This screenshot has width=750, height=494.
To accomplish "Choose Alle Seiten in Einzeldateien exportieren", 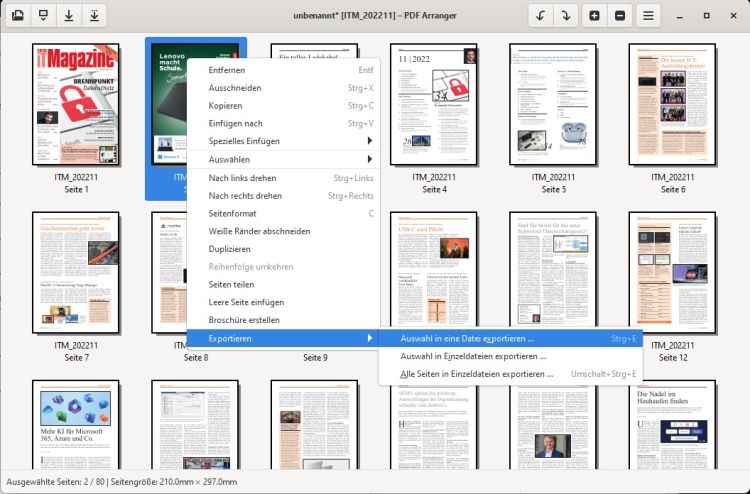I will tap(476, 374).
